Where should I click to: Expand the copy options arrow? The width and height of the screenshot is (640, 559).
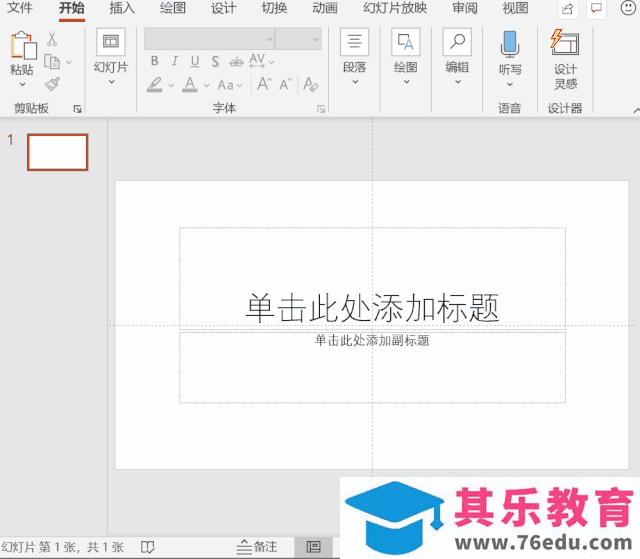point(69,62)
